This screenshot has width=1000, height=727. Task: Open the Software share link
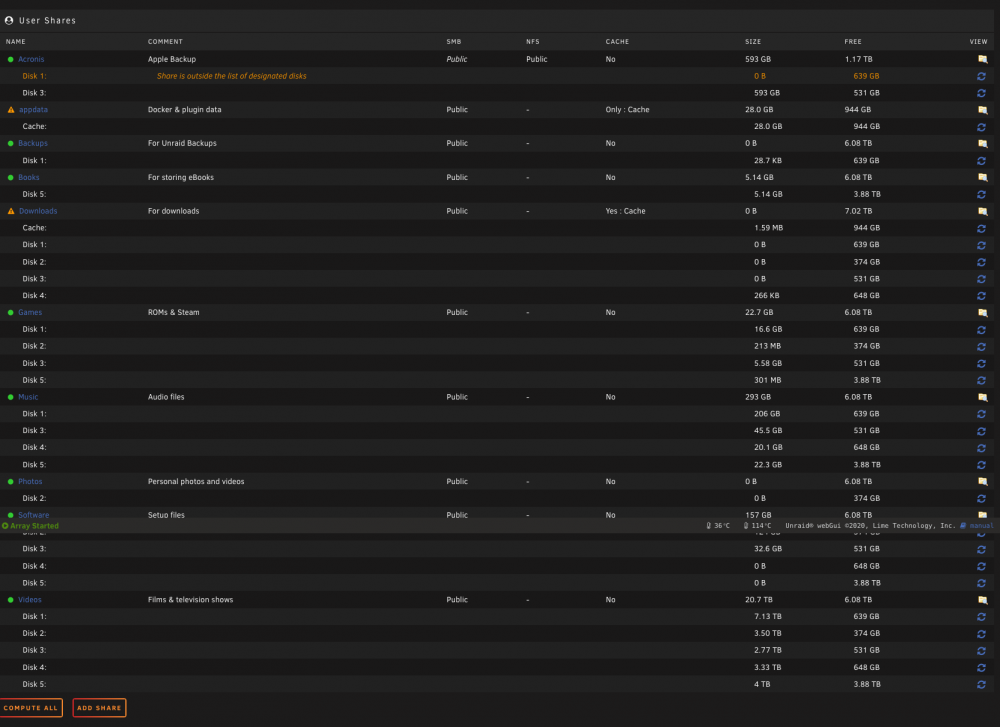tap(33, 515)
